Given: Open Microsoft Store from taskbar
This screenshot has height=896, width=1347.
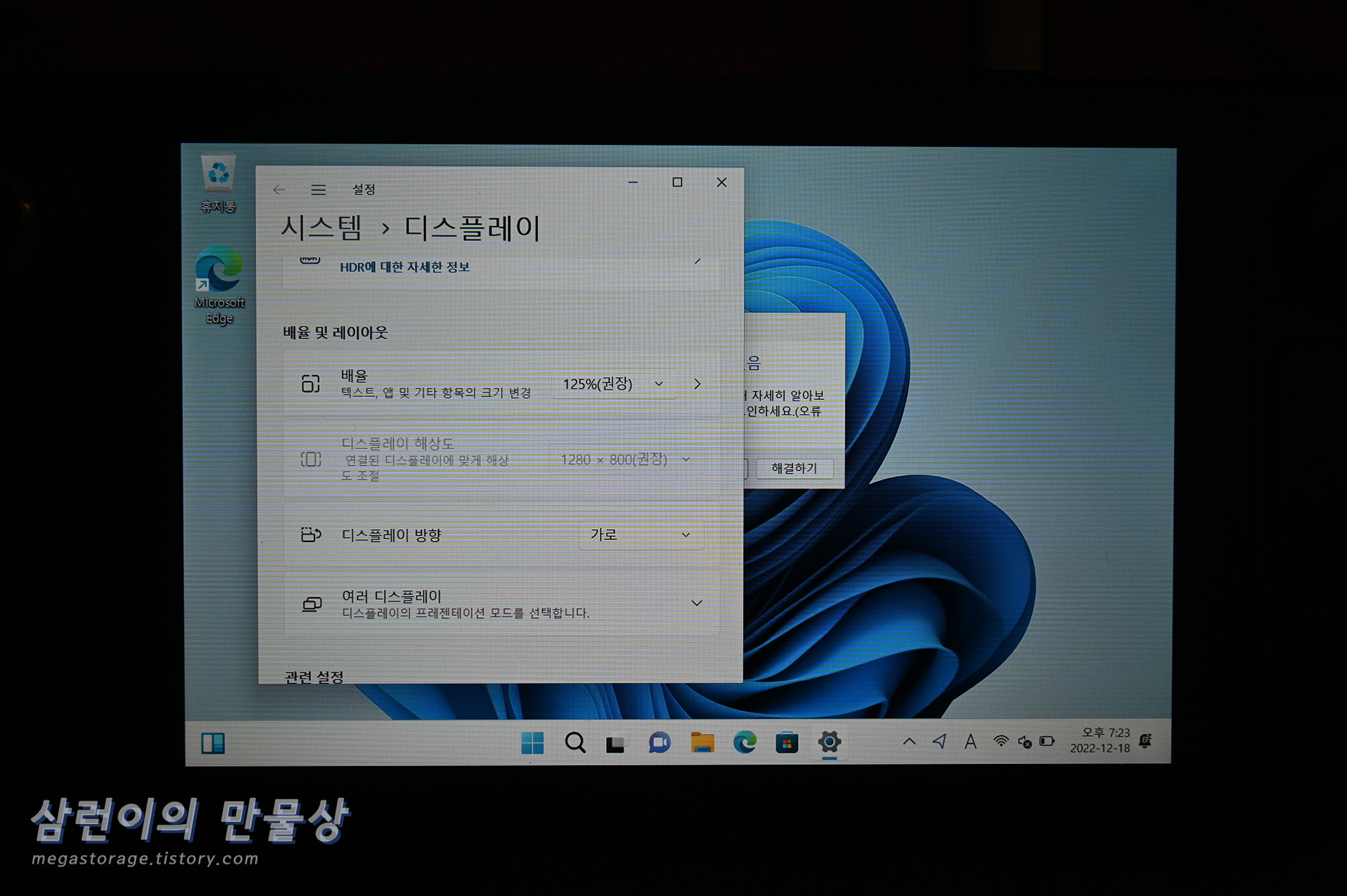Looking at the screenshot, I should pos(787,743).
